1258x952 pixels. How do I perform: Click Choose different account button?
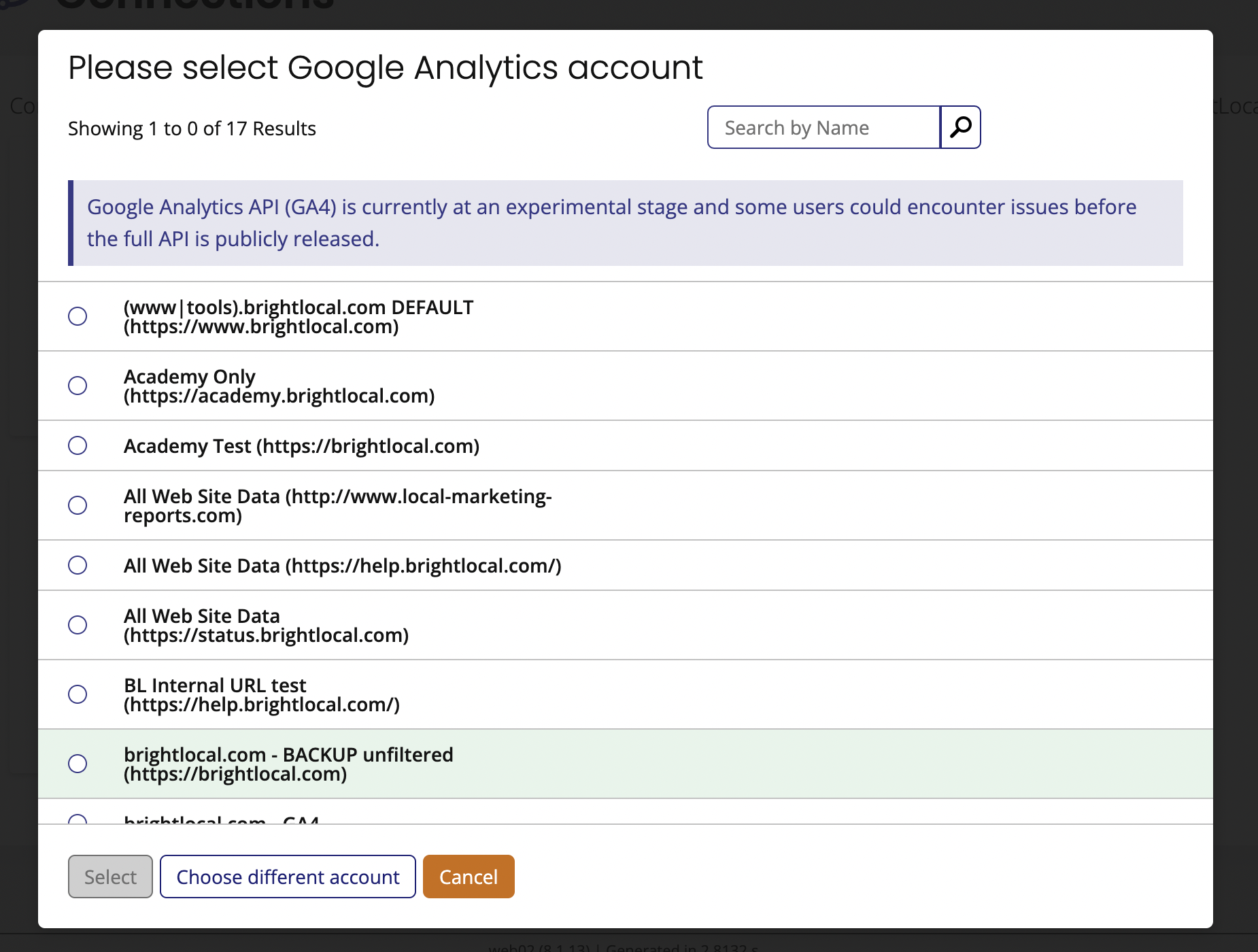point(288,877)
